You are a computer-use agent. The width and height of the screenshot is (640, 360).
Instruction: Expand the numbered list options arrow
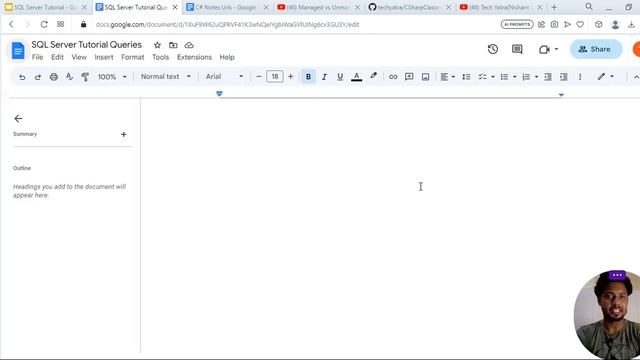point(536,77)
